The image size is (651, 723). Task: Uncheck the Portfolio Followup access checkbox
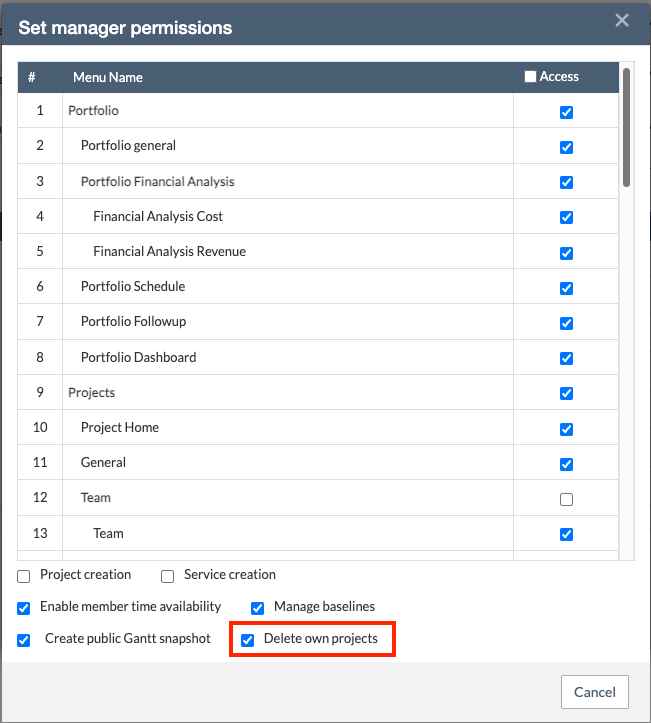click(x=566, y=323)
